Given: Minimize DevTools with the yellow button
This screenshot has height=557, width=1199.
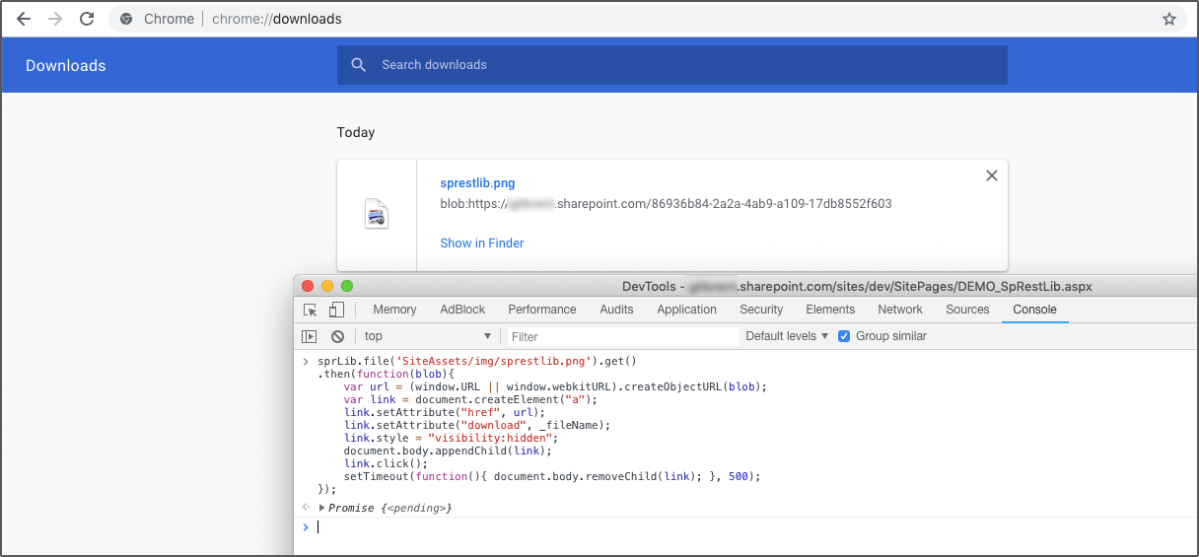Looking at the screenshot, I should coord(327,286).
